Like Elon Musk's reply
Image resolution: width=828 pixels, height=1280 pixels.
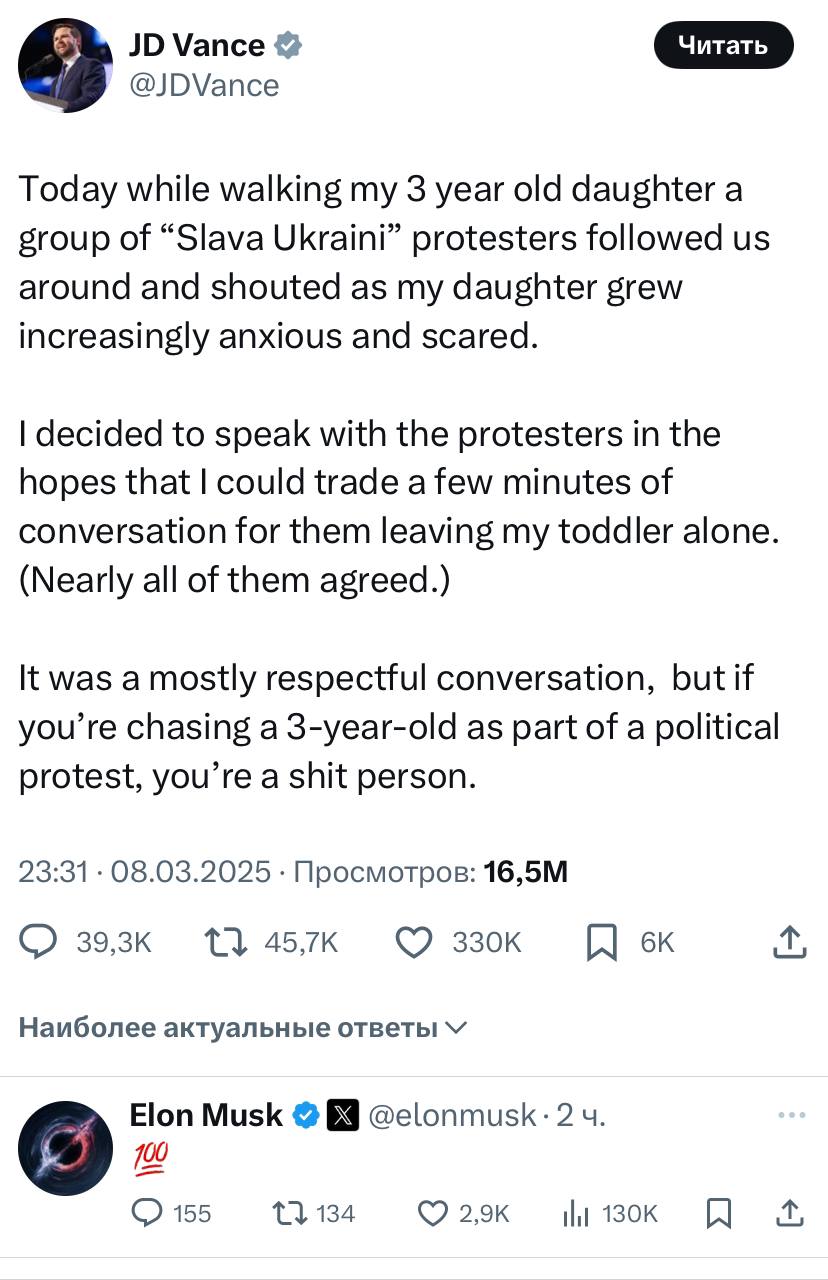click(432, 1213)
